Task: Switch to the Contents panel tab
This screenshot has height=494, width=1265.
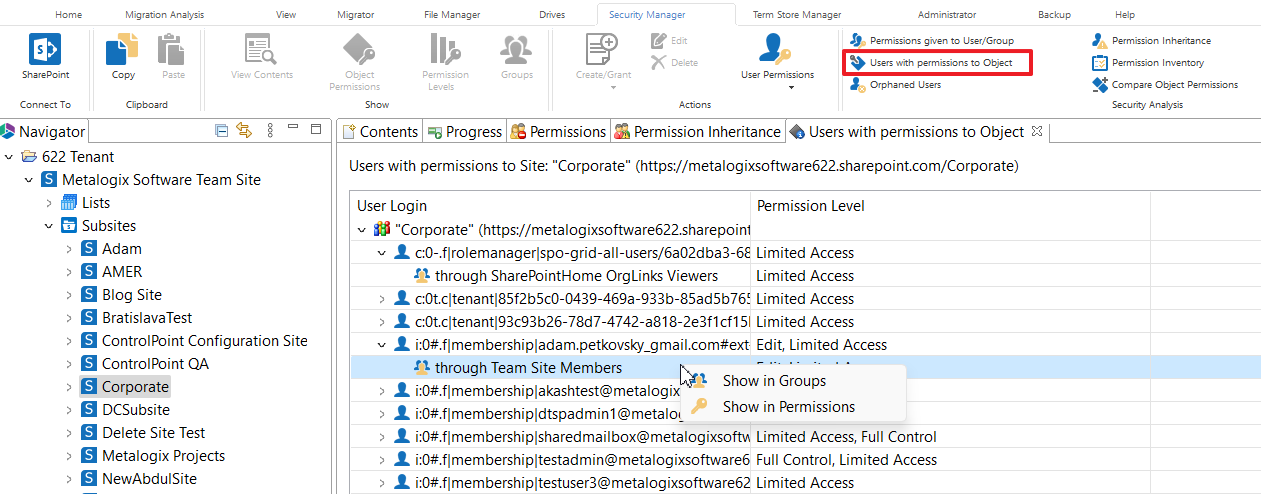Action: (x=379, y=132)
